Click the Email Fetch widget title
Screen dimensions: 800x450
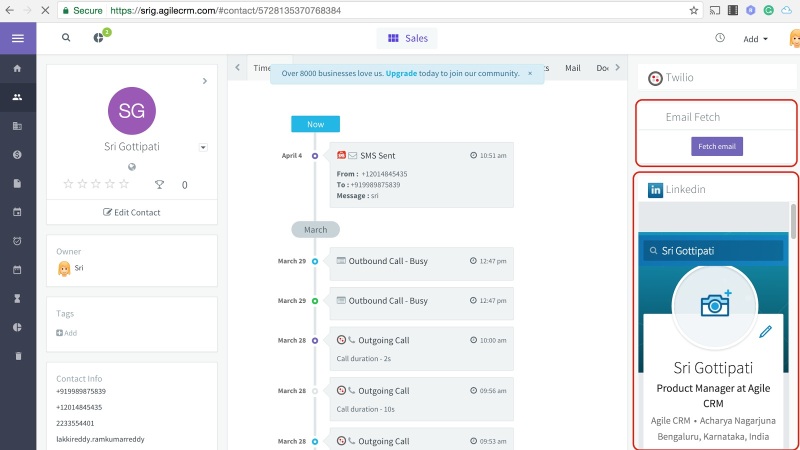692,117
